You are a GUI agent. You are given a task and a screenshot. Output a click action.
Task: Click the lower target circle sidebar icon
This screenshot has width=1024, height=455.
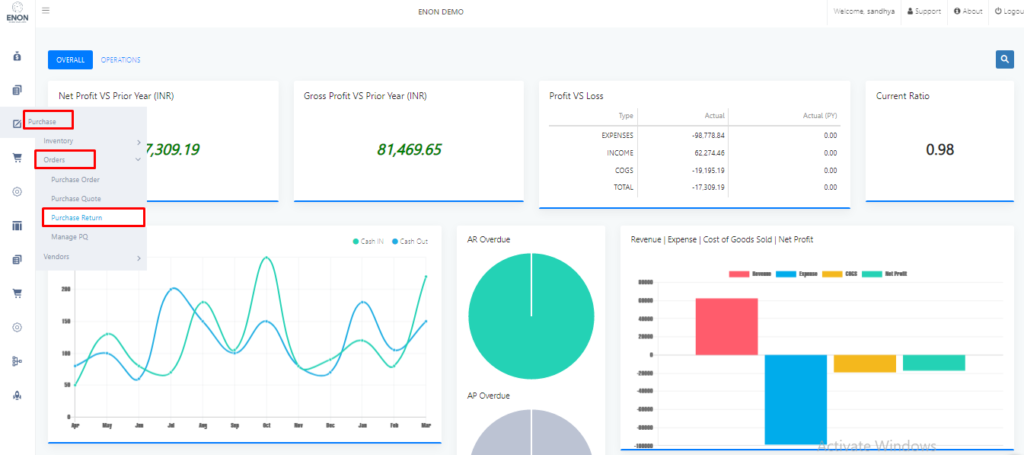click(x=18, y=327)
